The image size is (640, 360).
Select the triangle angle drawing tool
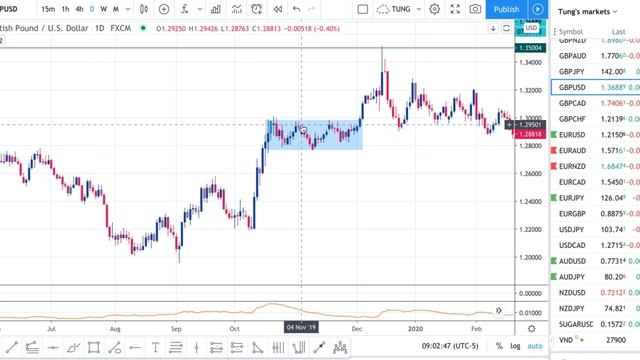258,347
